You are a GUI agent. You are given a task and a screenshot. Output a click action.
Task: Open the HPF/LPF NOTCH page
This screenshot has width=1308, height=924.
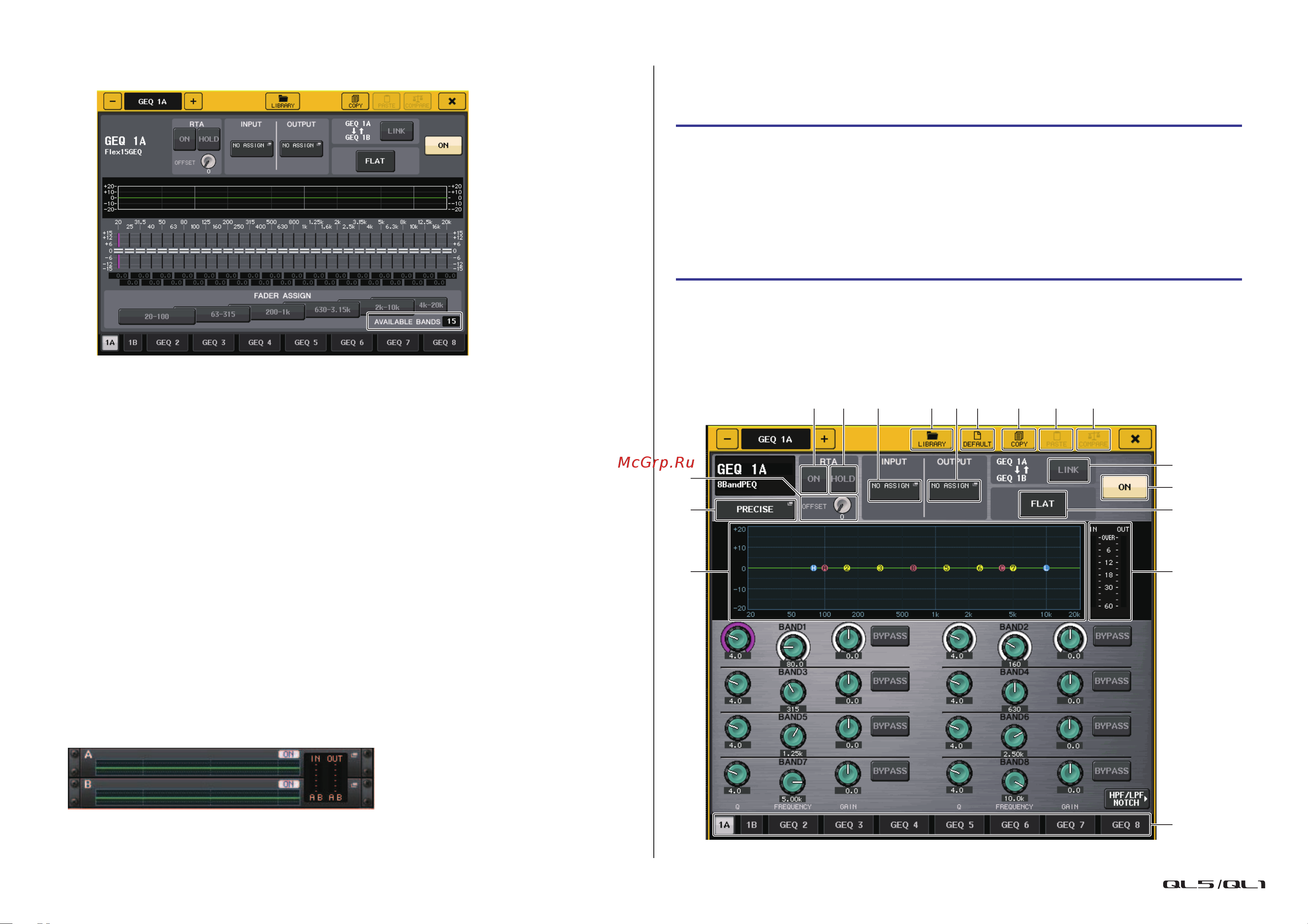[x=1126, y=799]
